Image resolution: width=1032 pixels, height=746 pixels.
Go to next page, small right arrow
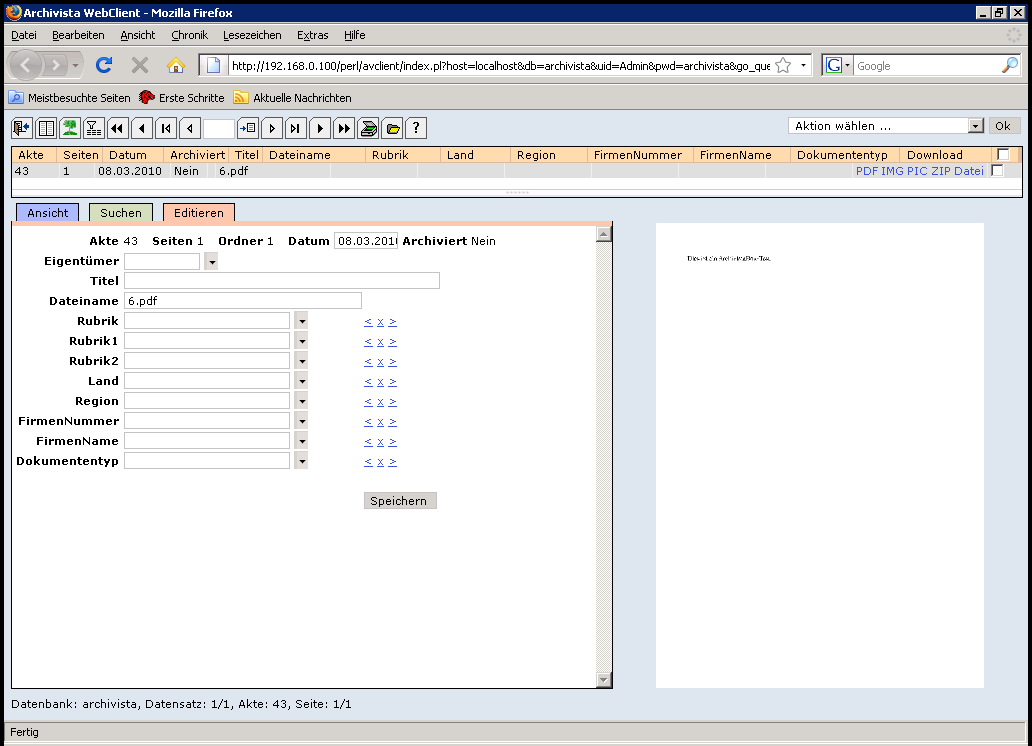(272, 128)
